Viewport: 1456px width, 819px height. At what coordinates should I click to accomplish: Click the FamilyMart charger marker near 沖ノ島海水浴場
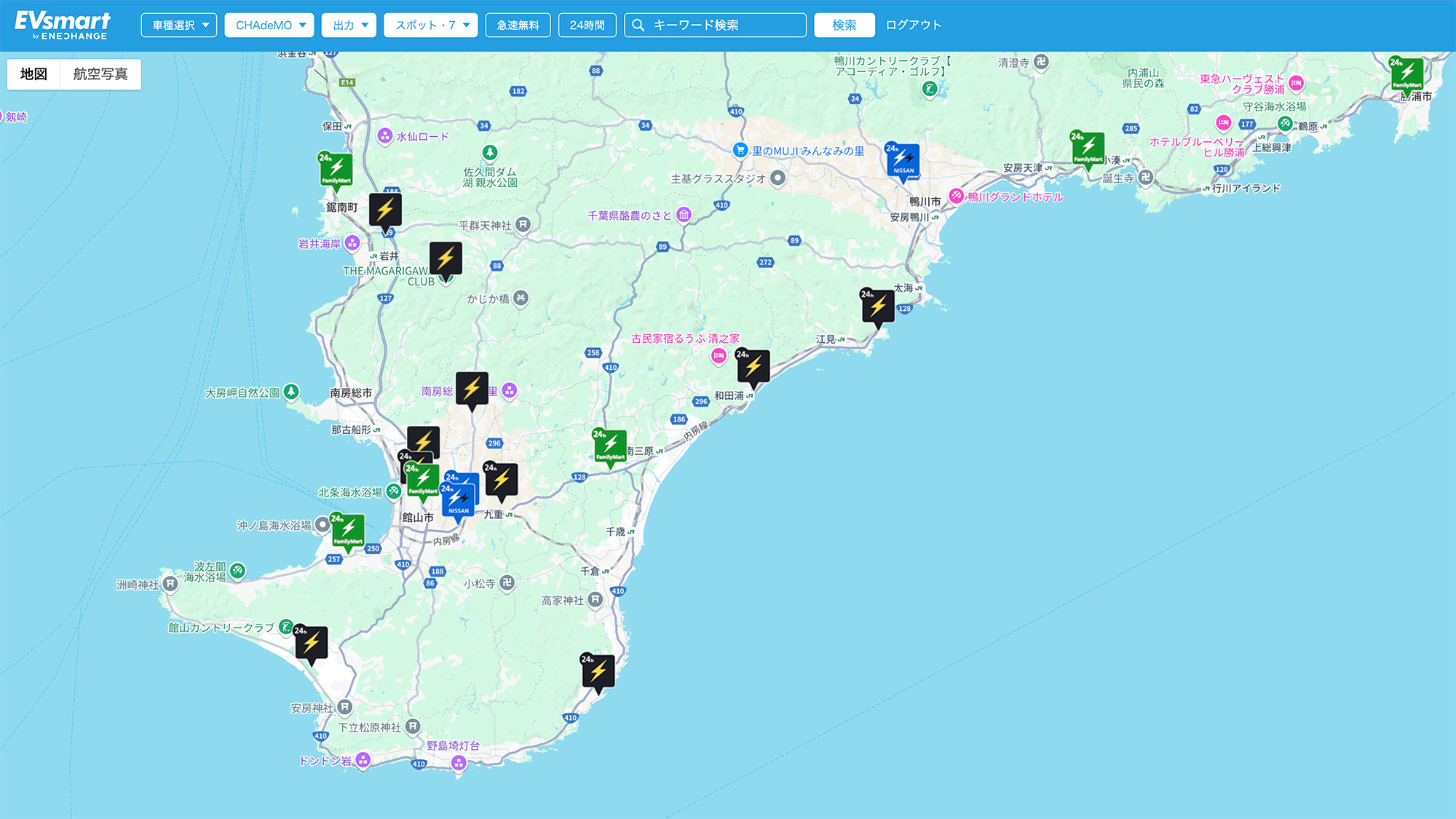coord(348,531)
